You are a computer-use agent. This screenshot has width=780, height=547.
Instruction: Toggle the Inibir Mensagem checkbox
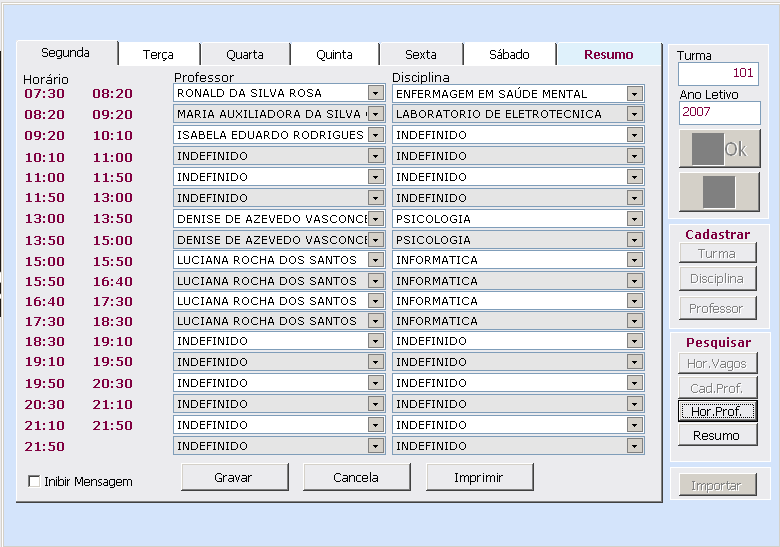[x=35, y=482]
